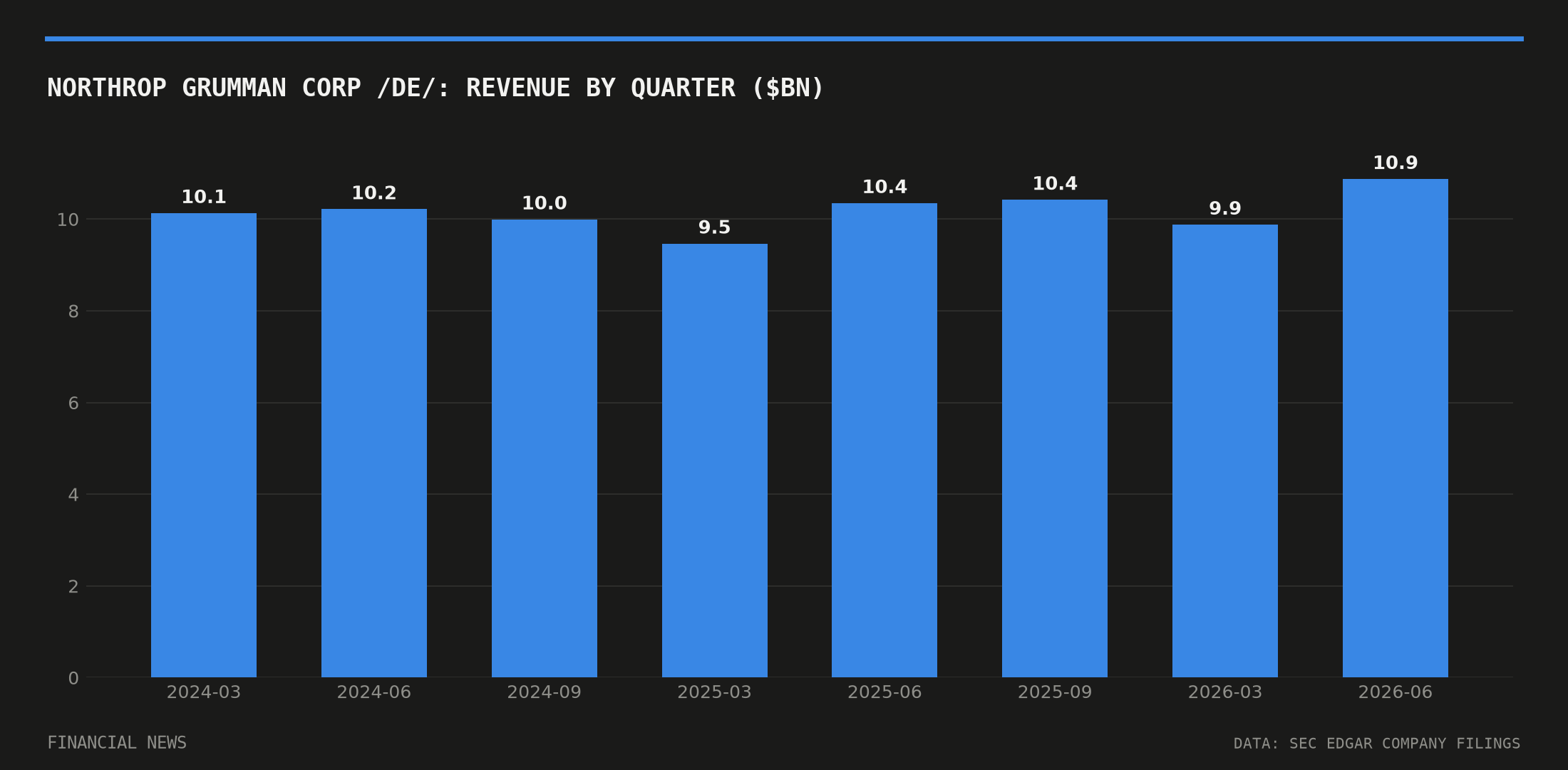Image resolution: width=1568 pixels, height=770 pixels.
Task: Click the 2025-03 bar
Action: click(715, 461)
